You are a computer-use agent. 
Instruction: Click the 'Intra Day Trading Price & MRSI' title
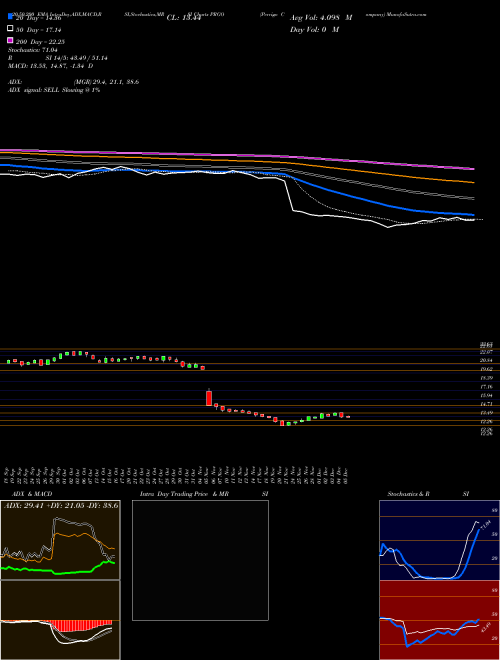pyautogui.click(x=204, y=494)
